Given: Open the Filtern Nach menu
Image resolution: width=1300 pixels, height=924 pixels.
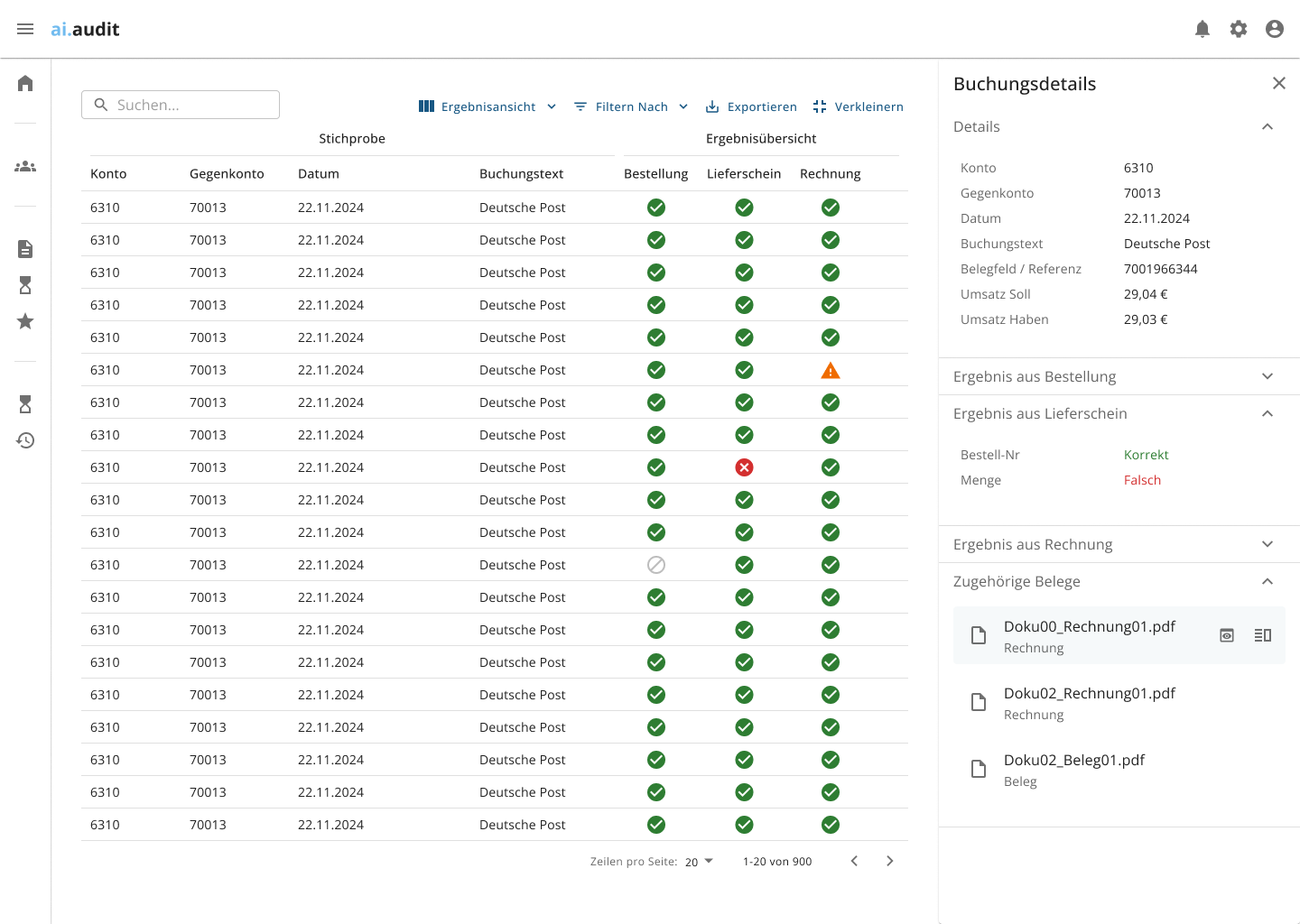Looking at the screenshot, I should coord(631,106).
